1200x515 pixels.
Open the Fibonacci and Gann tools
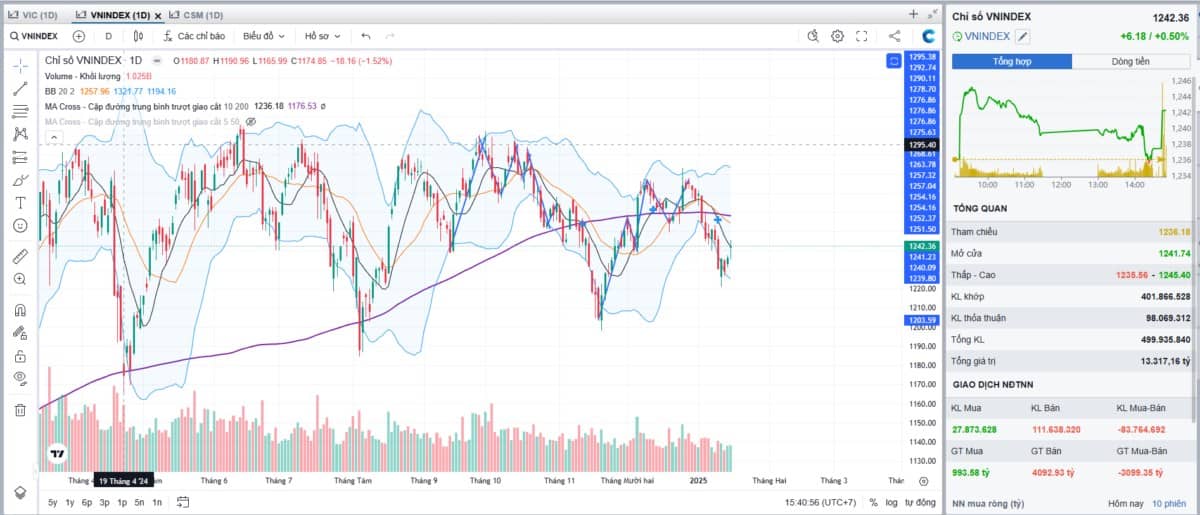[x=20, y=111]
